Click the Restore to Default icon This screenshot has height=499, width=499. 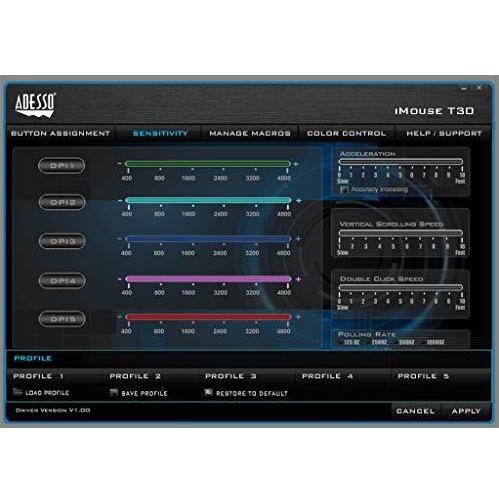pyautogui.click(x=208, y=392)
